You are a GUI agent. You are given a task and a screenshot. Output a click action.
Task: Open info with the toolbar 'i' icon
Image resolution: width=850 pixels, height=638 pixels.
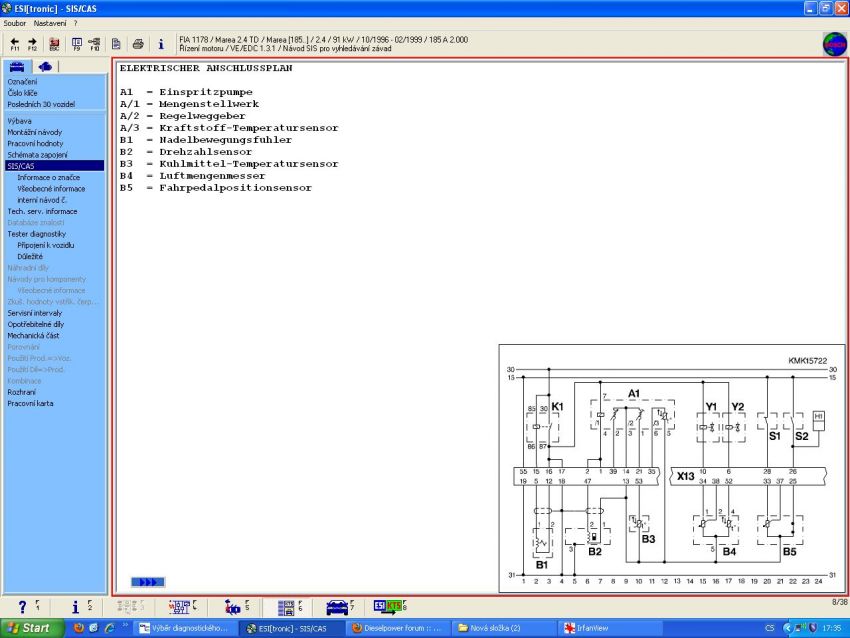[x=161, y=44]
